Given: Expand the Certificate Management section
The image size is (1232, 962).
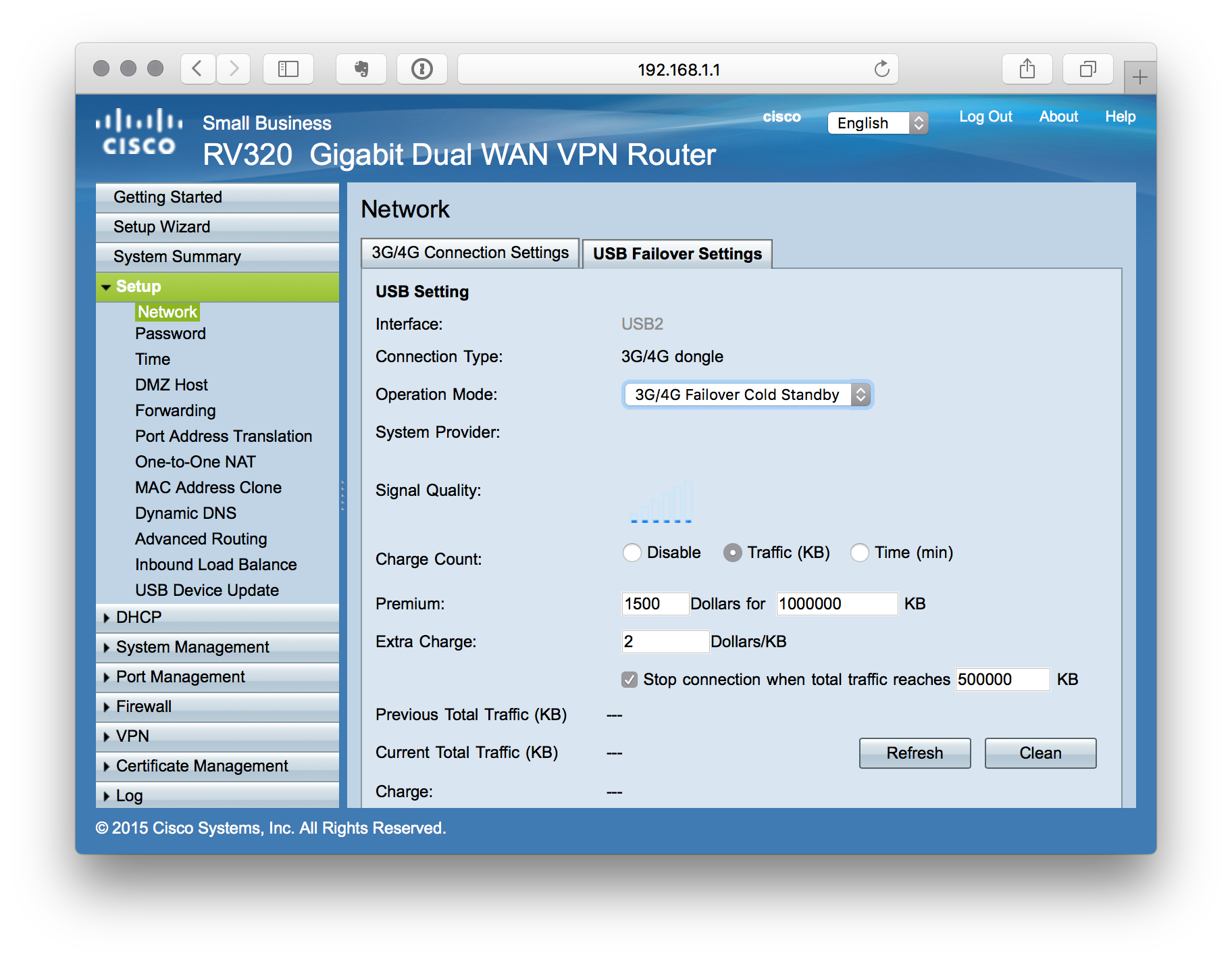Looking at the screenshot, I should [217, 766].
